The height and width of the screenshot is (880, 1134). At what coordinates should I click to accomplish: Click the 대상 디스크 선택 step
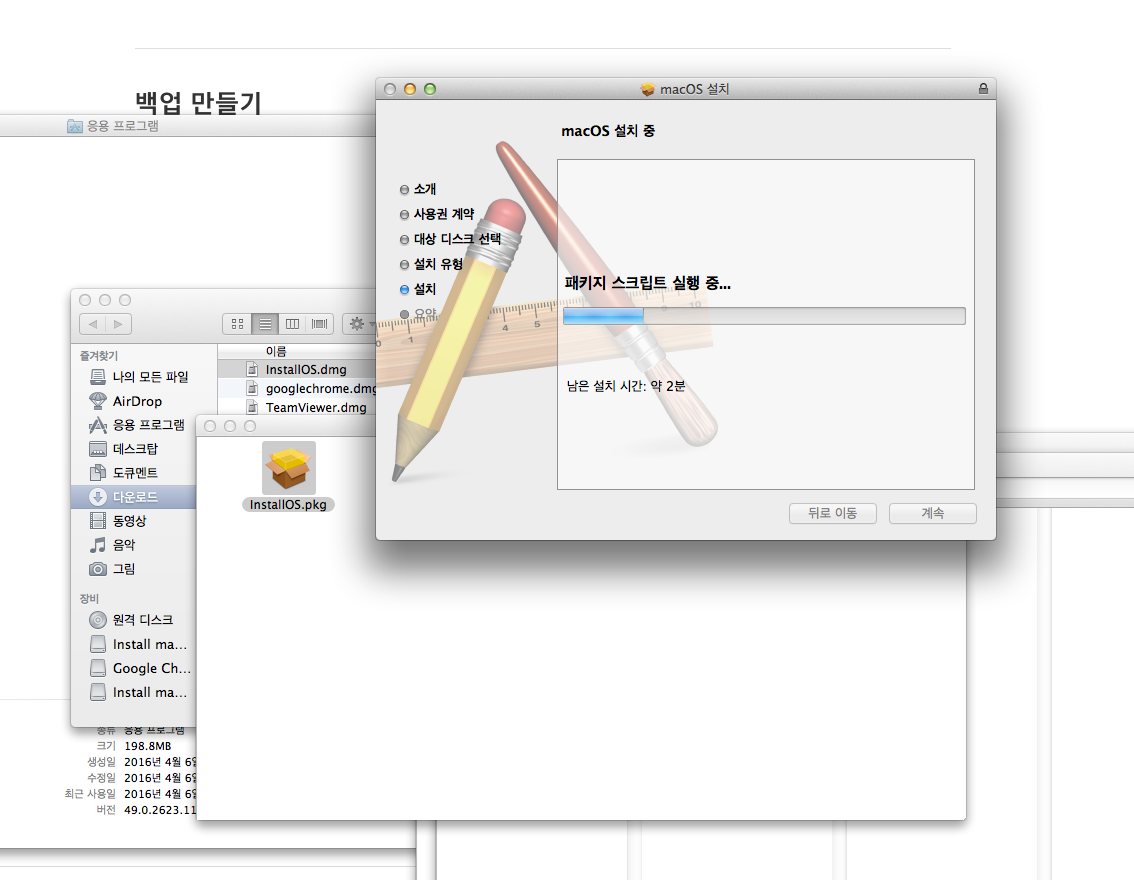[x=450, y=239]
